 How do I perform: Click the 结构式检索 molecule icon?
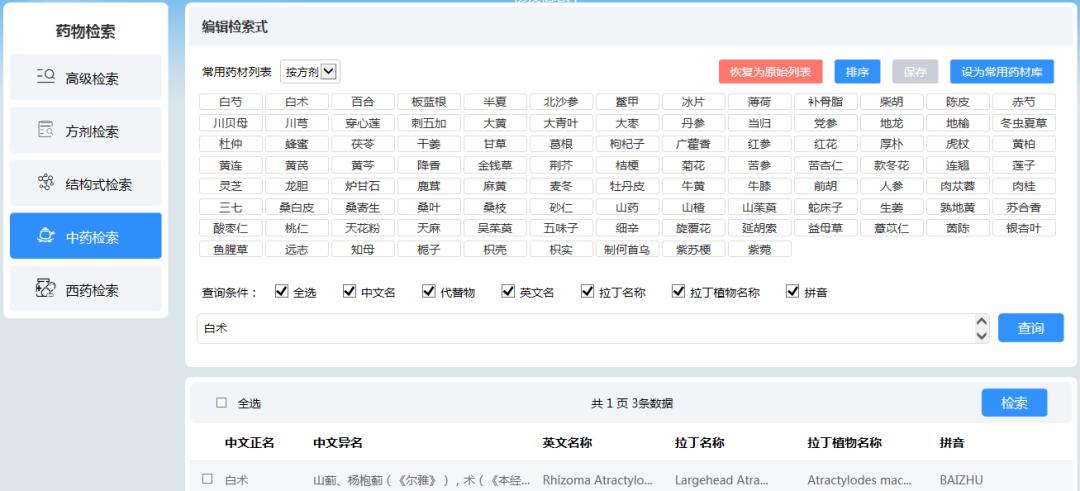(45, 182)
